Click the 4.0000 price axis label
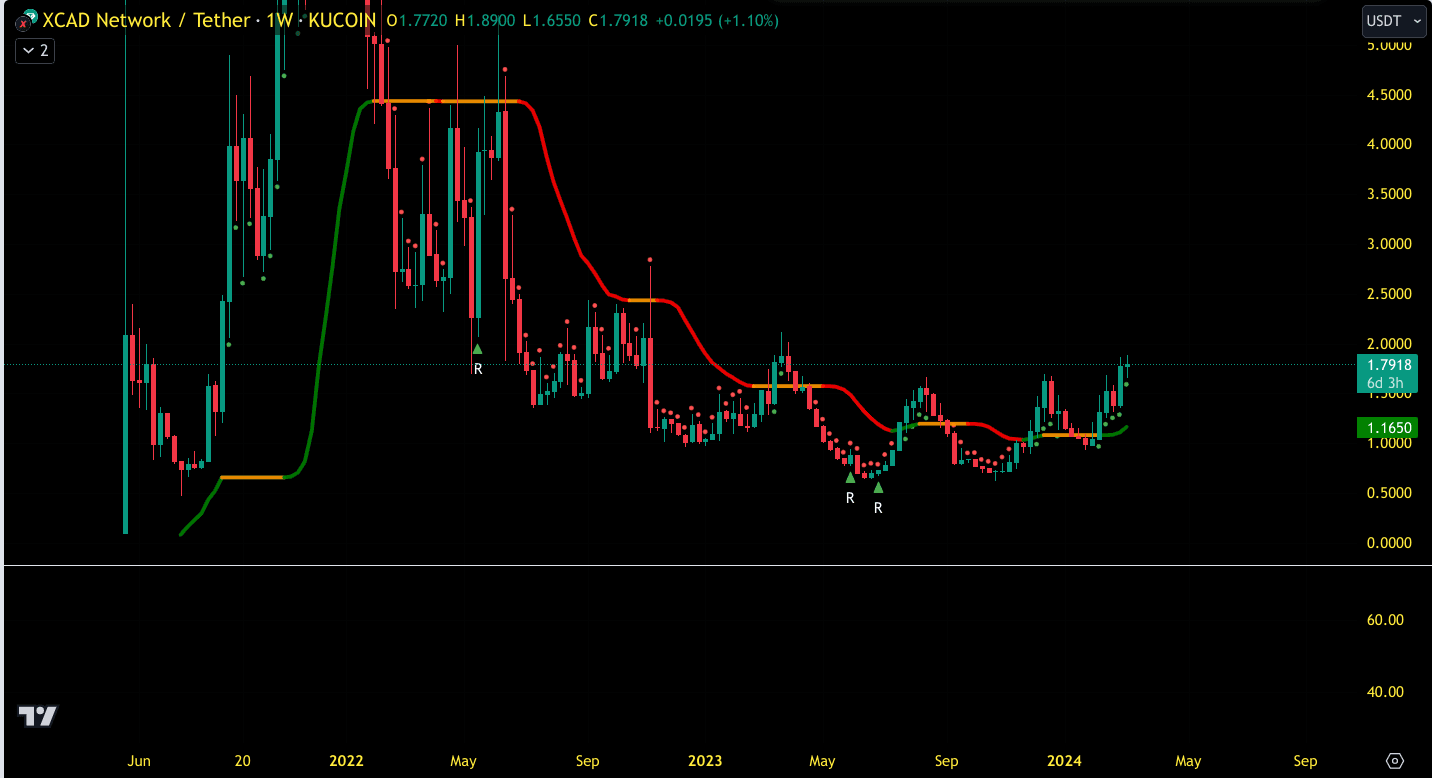1432x778 pixels. (x=1388, y=144)
